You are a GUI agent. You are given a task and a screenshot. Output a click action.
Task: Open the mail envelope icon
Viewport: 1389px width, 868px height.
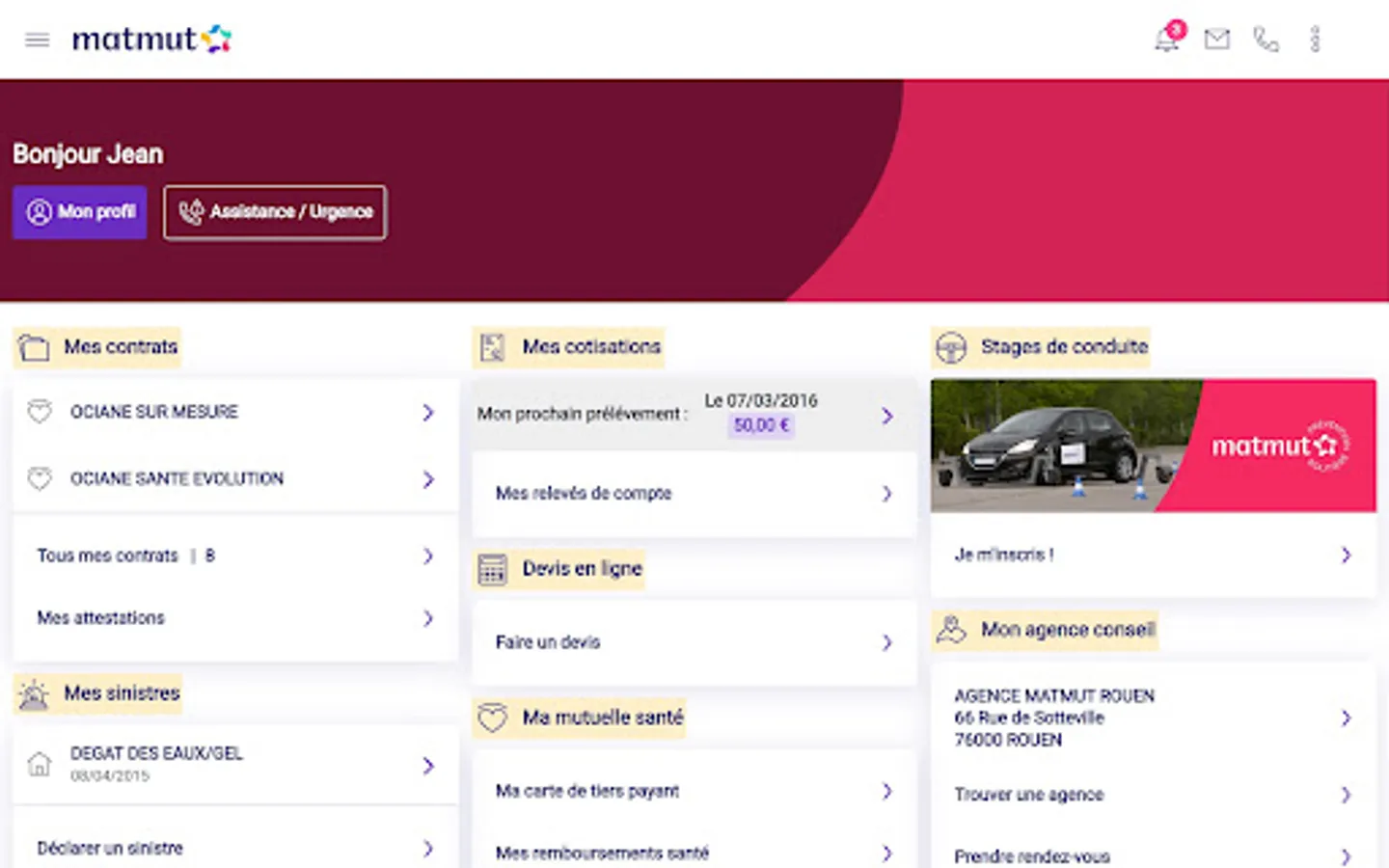click(x=1217, y=39)
